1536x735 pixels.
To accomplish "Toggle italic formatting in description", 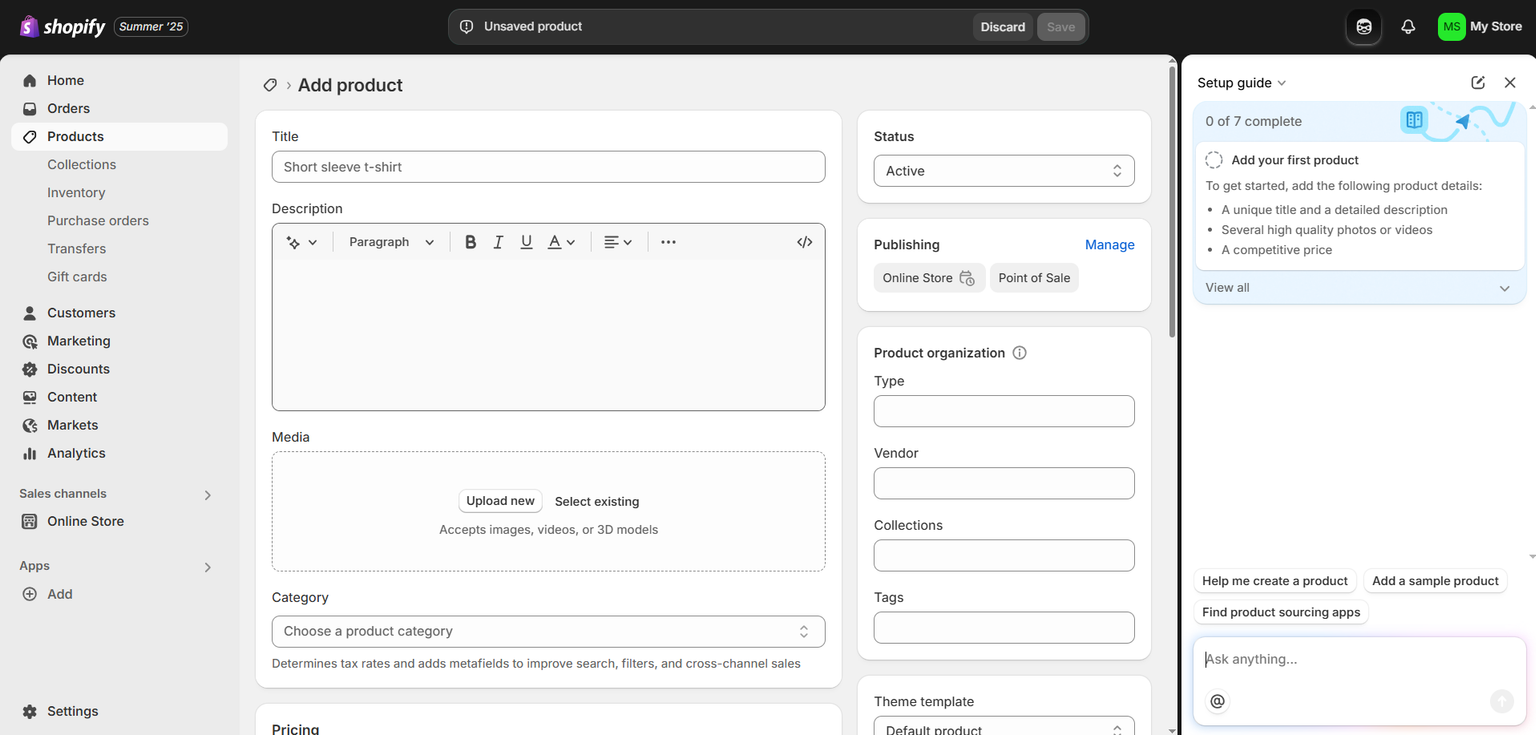I will pyautogui.click(x=498, y=242).
